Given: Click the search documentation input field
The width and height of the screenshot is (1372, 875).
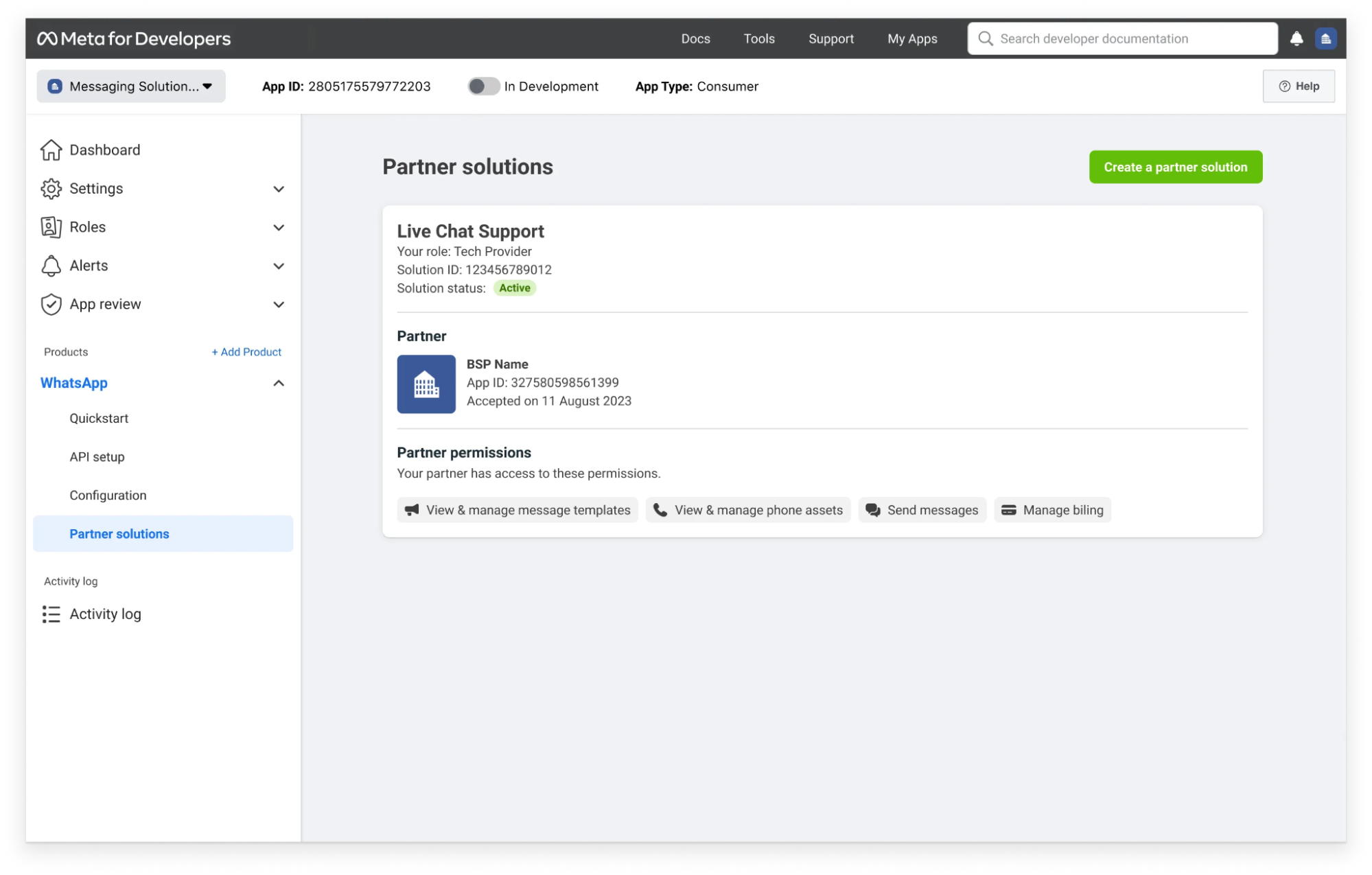Looking at the screenshot, I should tap(1122, 38).
